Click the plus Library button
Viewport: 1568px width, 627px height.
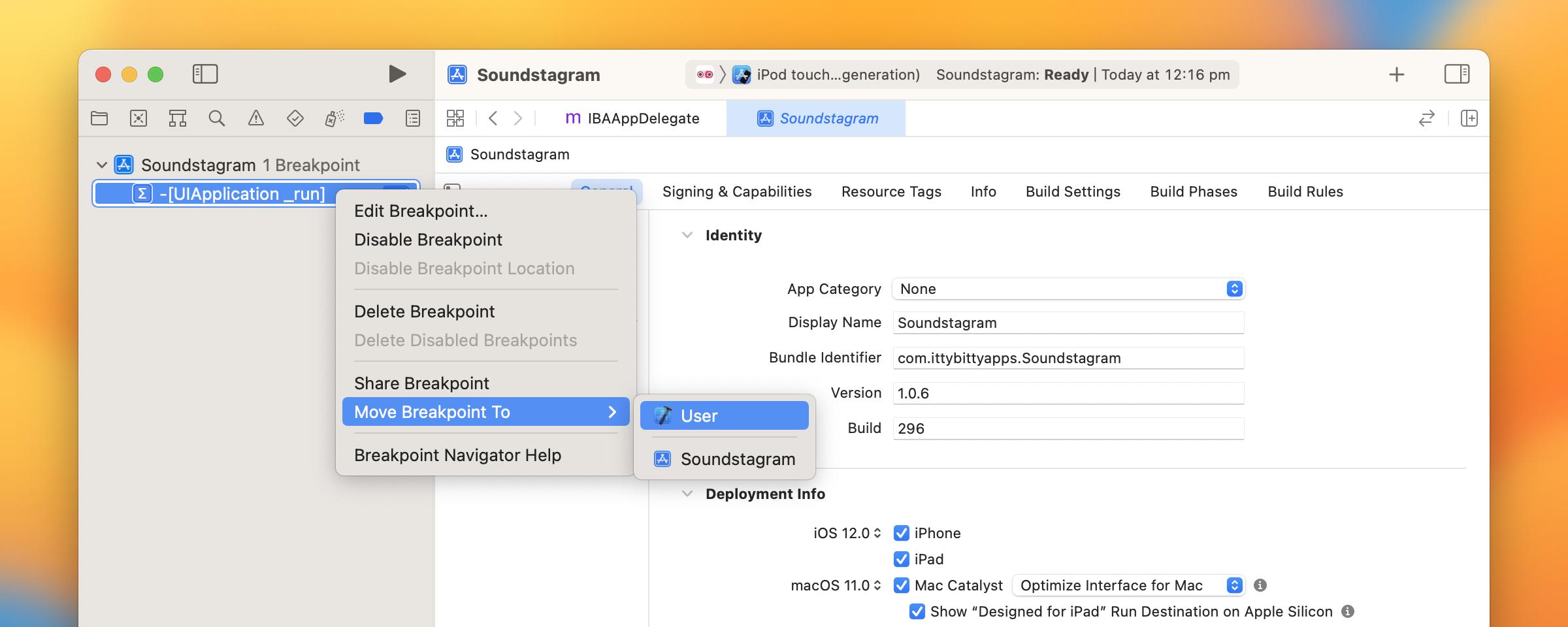[1397, 74]
